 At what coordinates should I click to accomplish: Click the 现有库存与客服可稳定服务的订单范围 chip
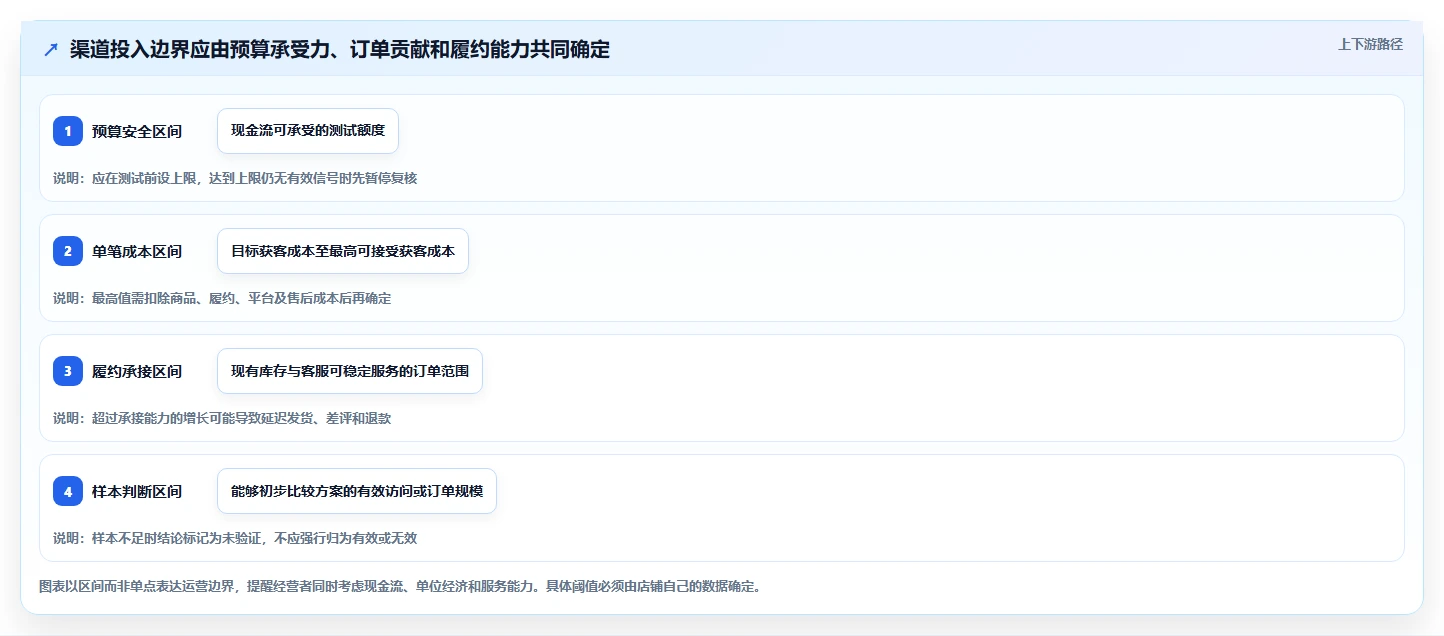[350, 371]
